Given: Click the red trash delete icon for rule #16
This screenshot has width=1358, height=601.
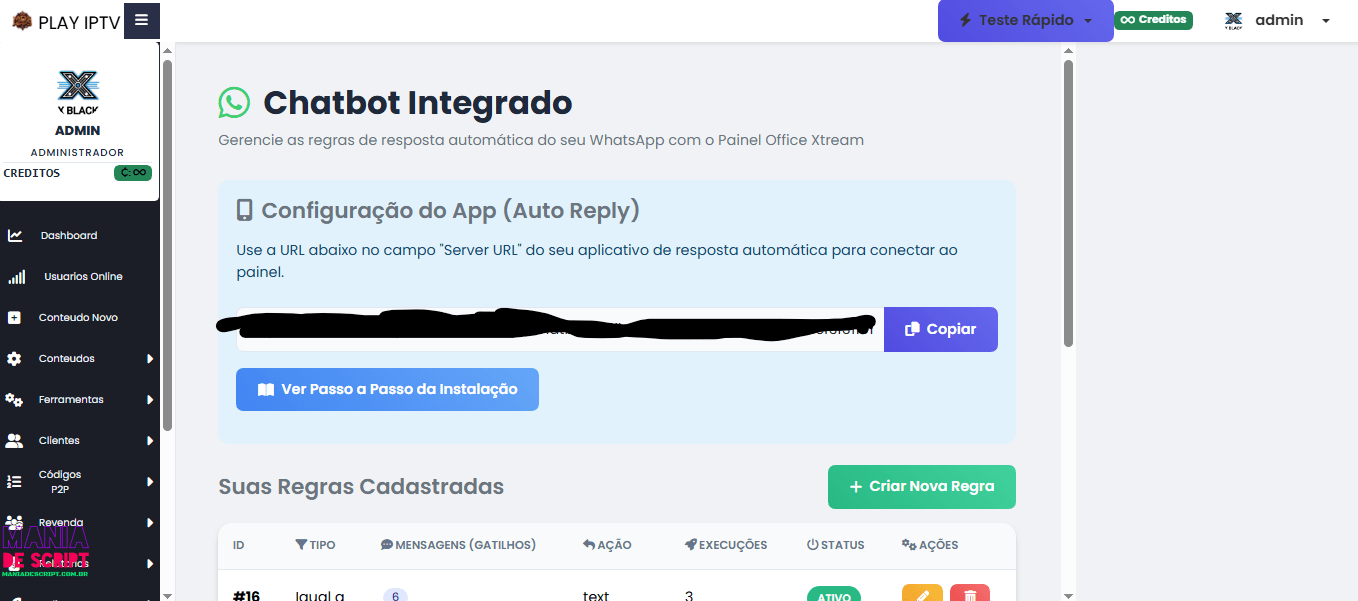Looking at the screenshot, I should (x=970, y=594).
